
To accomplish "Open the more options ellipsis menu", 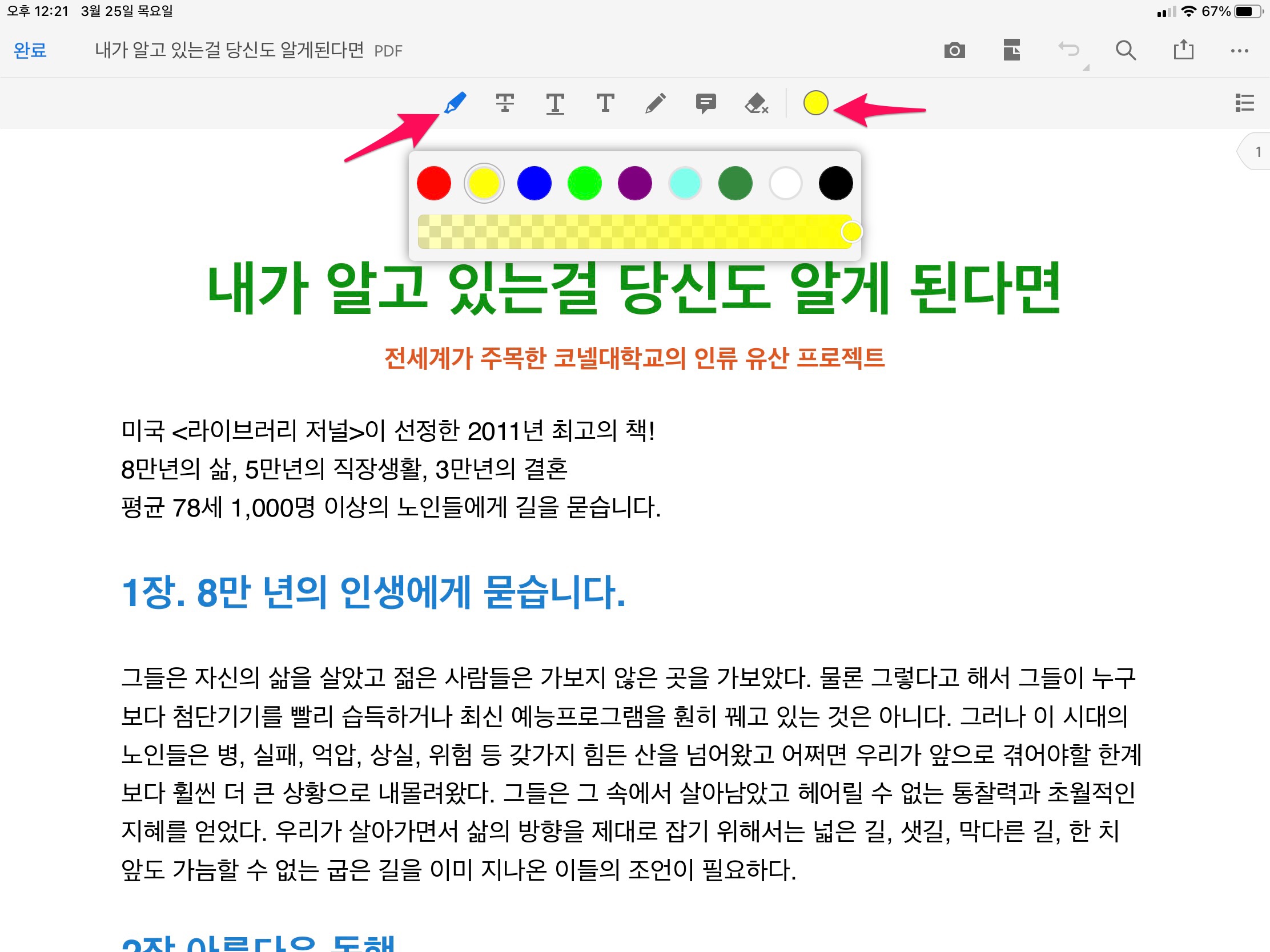I will (1240, 50).
